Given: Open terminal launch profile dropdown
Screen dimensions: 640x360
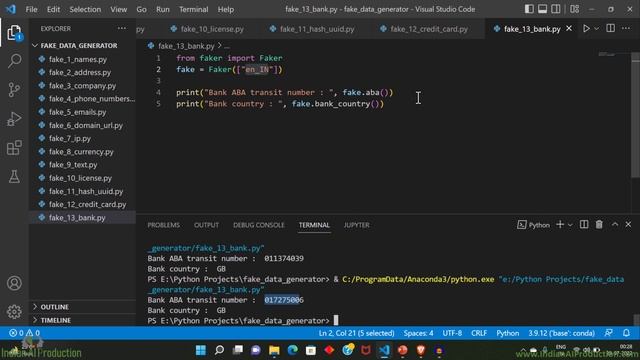Looking at the screenshot, I should click(570, 225).
